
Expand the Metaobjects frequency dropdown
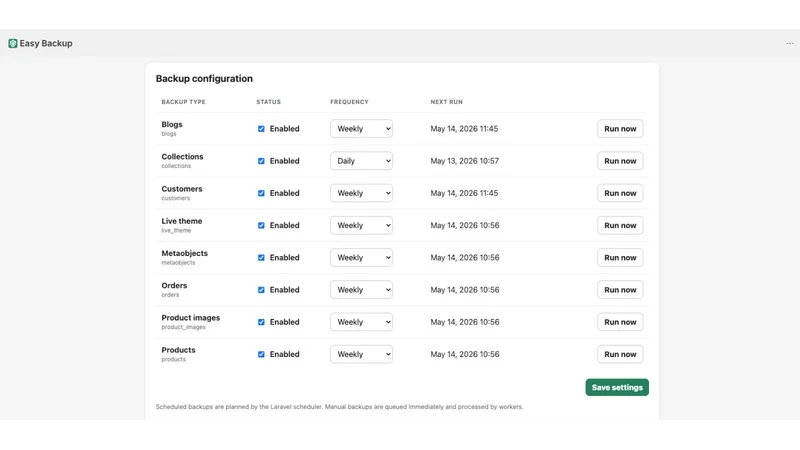coord(361,258)
